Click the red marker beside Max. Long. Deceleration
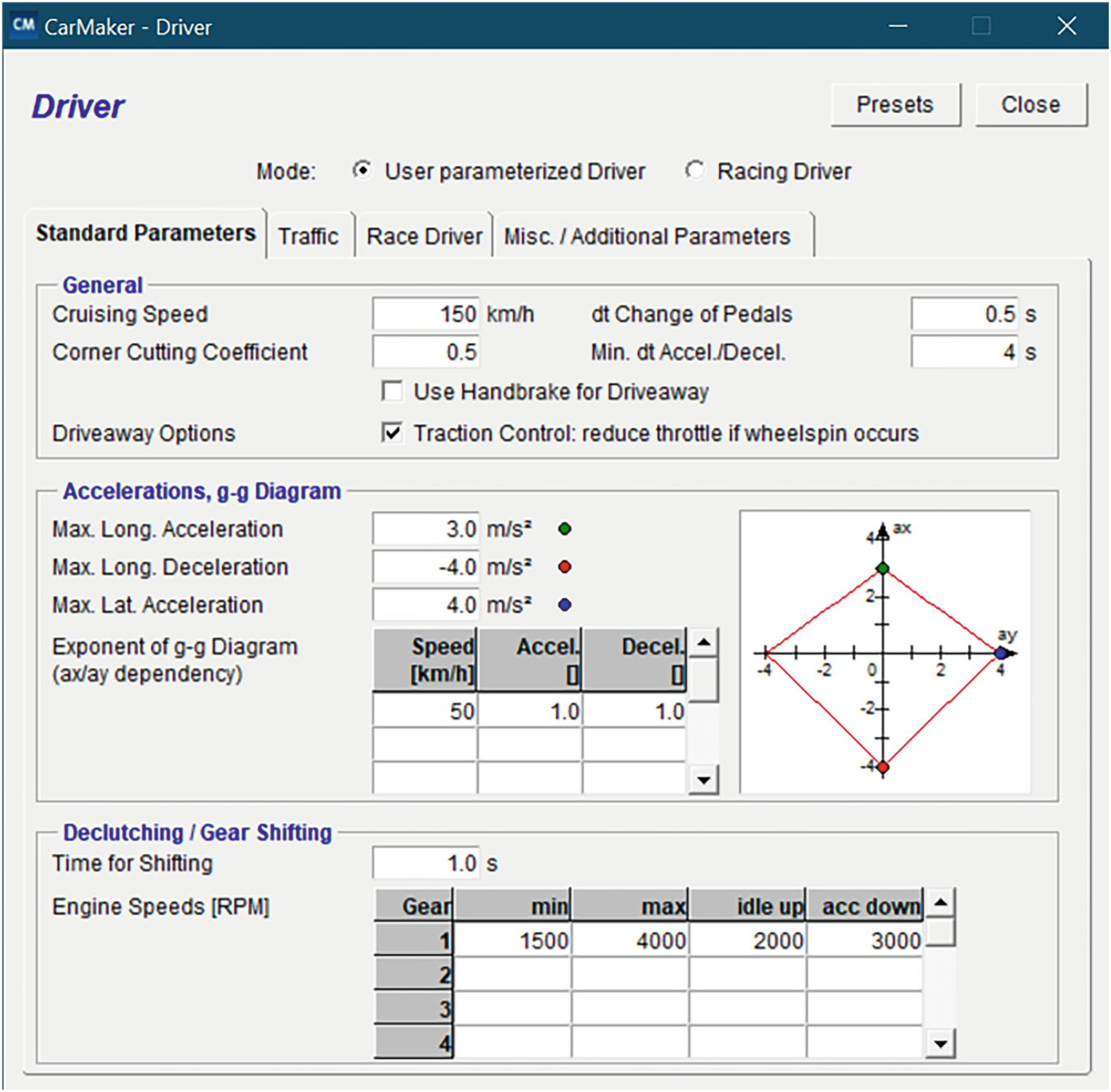The image size is (1111, 1092). pos(564,567)
